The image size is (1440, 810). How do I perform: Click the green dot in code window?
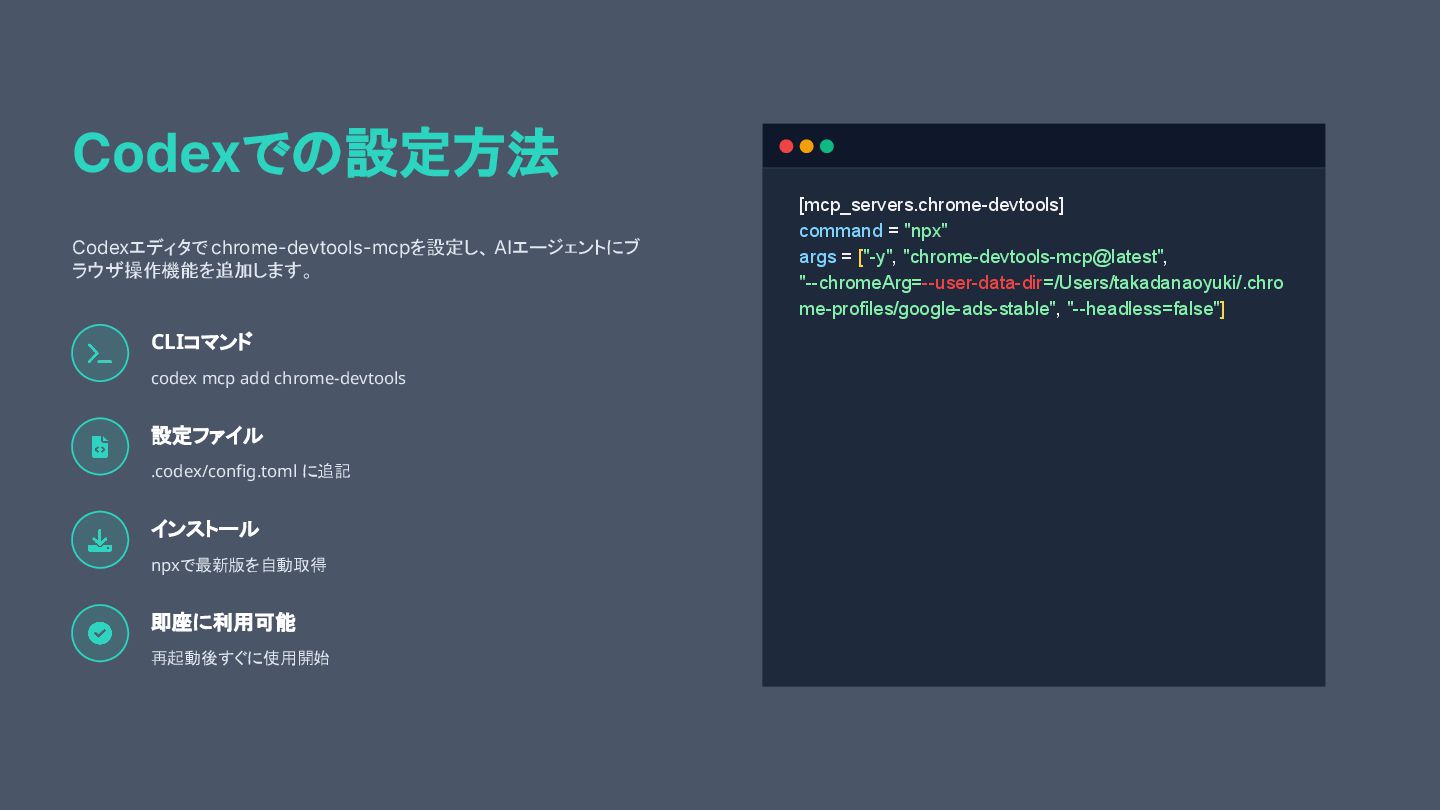(x=827, y=146)
